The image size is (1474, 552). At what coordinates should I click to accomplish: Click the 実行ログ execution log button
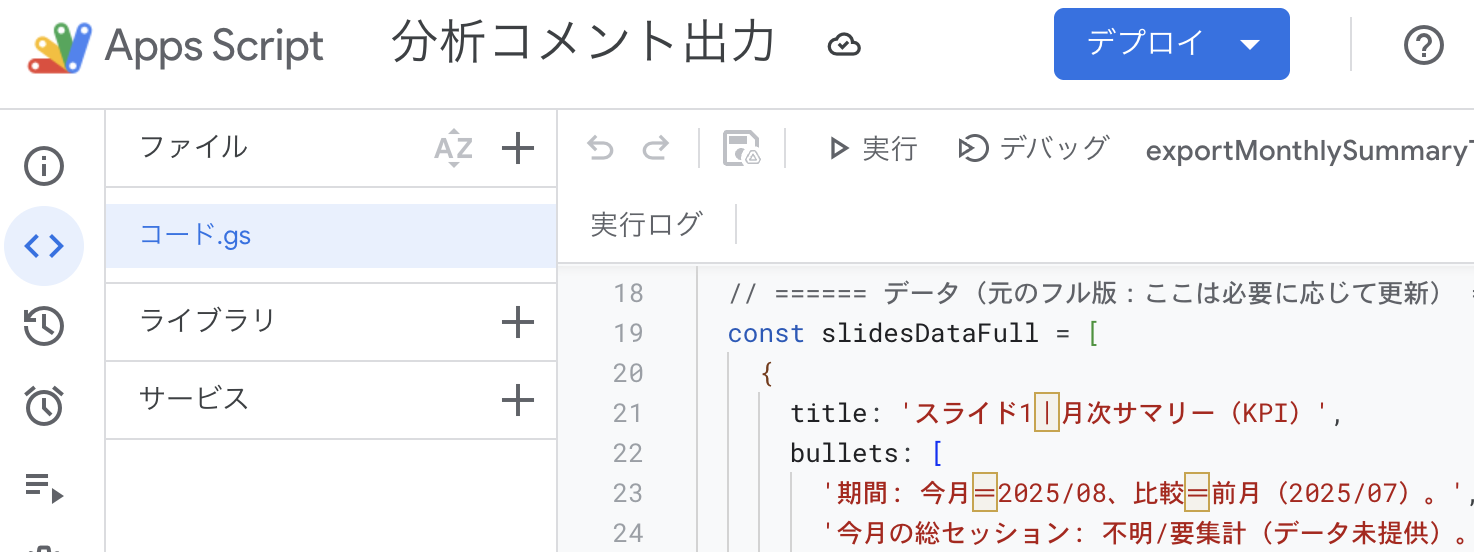click(646, 224)
